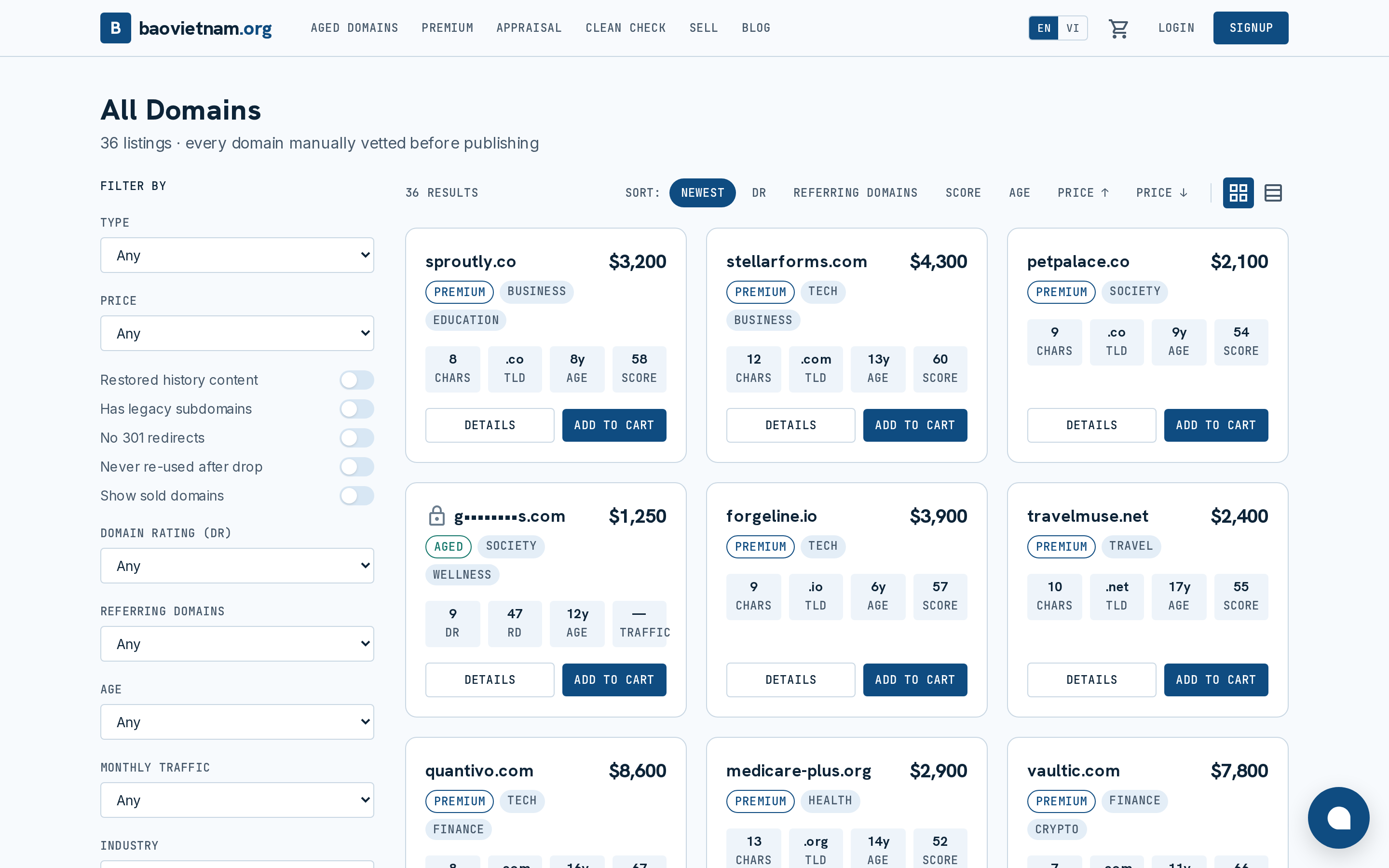View details for the locked g...s.com domain
This screenshot has height=868, width=1389.
490,680
